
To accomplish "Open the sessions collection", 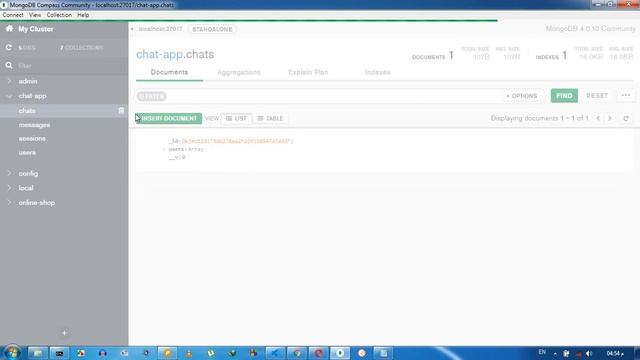I will 32,139.
